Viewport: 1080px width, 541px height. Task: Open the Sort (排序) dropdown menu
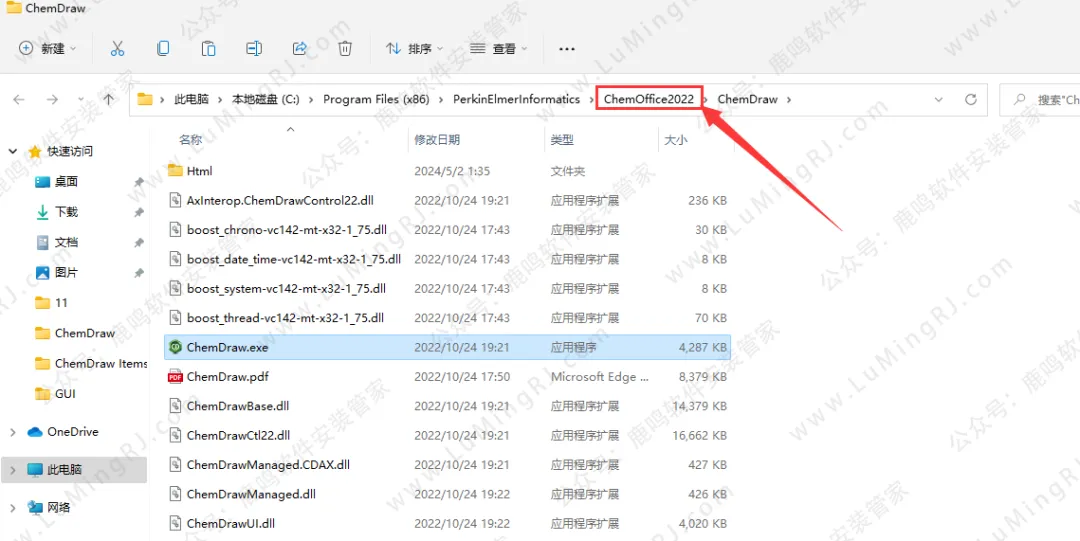coord(414,48)
